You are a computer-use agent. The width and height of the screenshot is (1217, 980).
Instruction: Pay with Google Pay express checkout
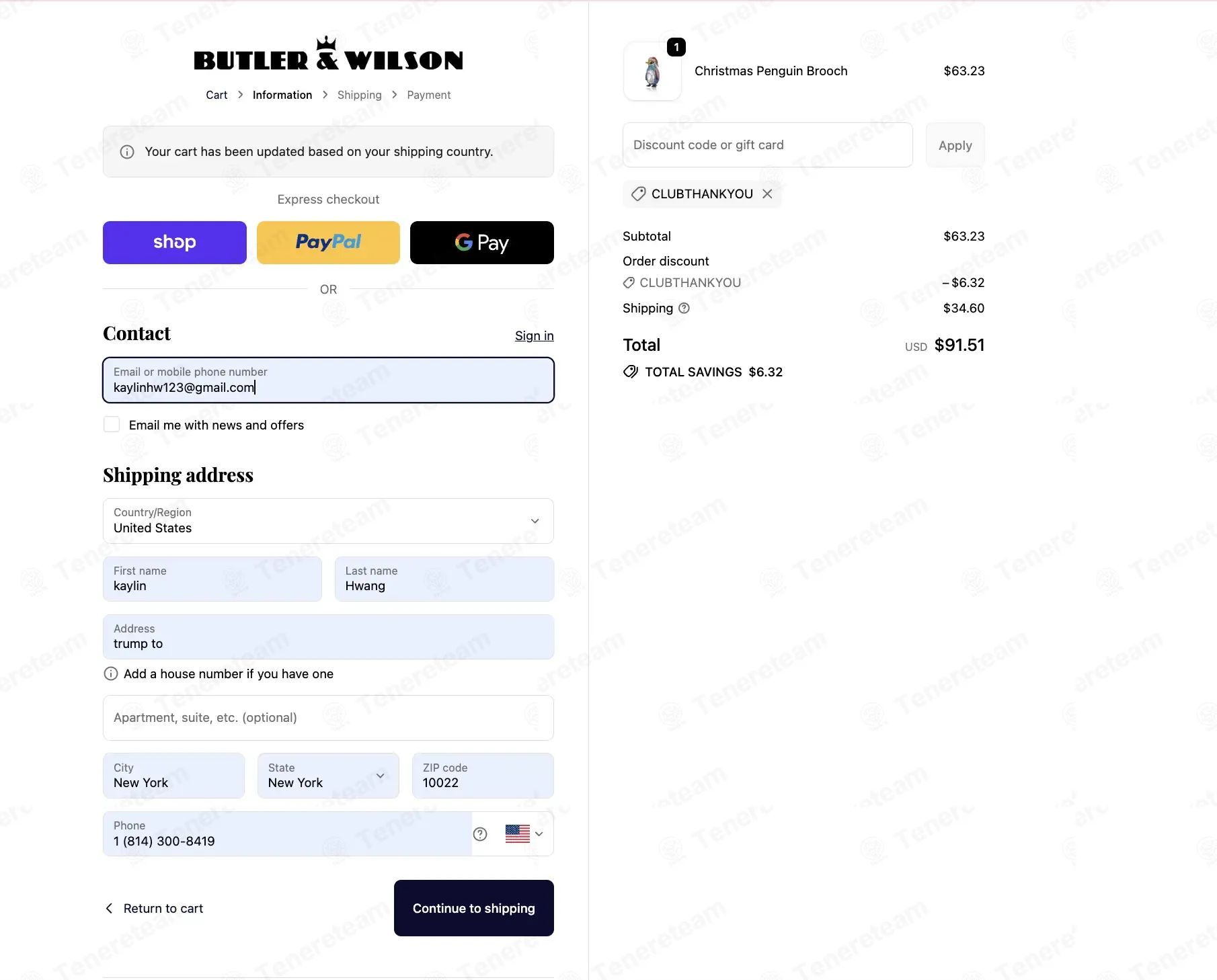coord(482,243)
